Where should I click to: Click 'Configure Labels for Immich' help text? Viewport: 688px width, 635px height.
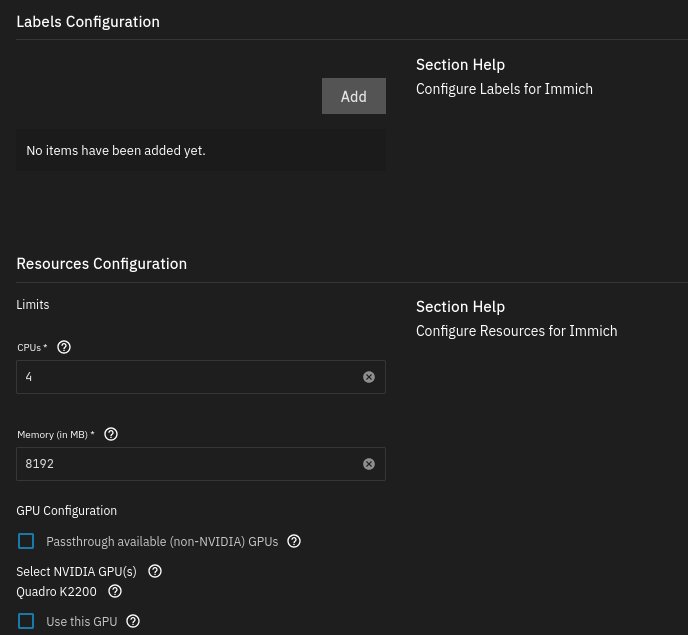coord(504,89)
